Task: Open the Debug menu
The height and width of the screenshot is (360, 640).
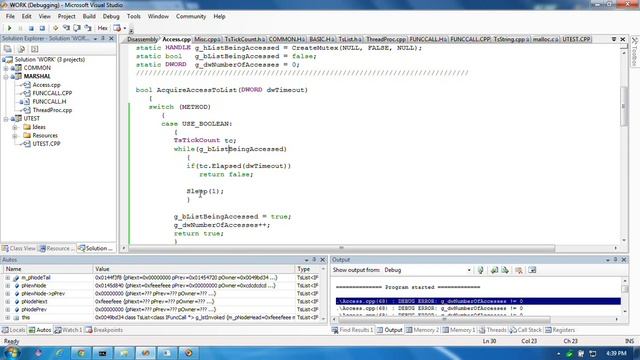Action: pyautogui.click(x=111, y=16)
